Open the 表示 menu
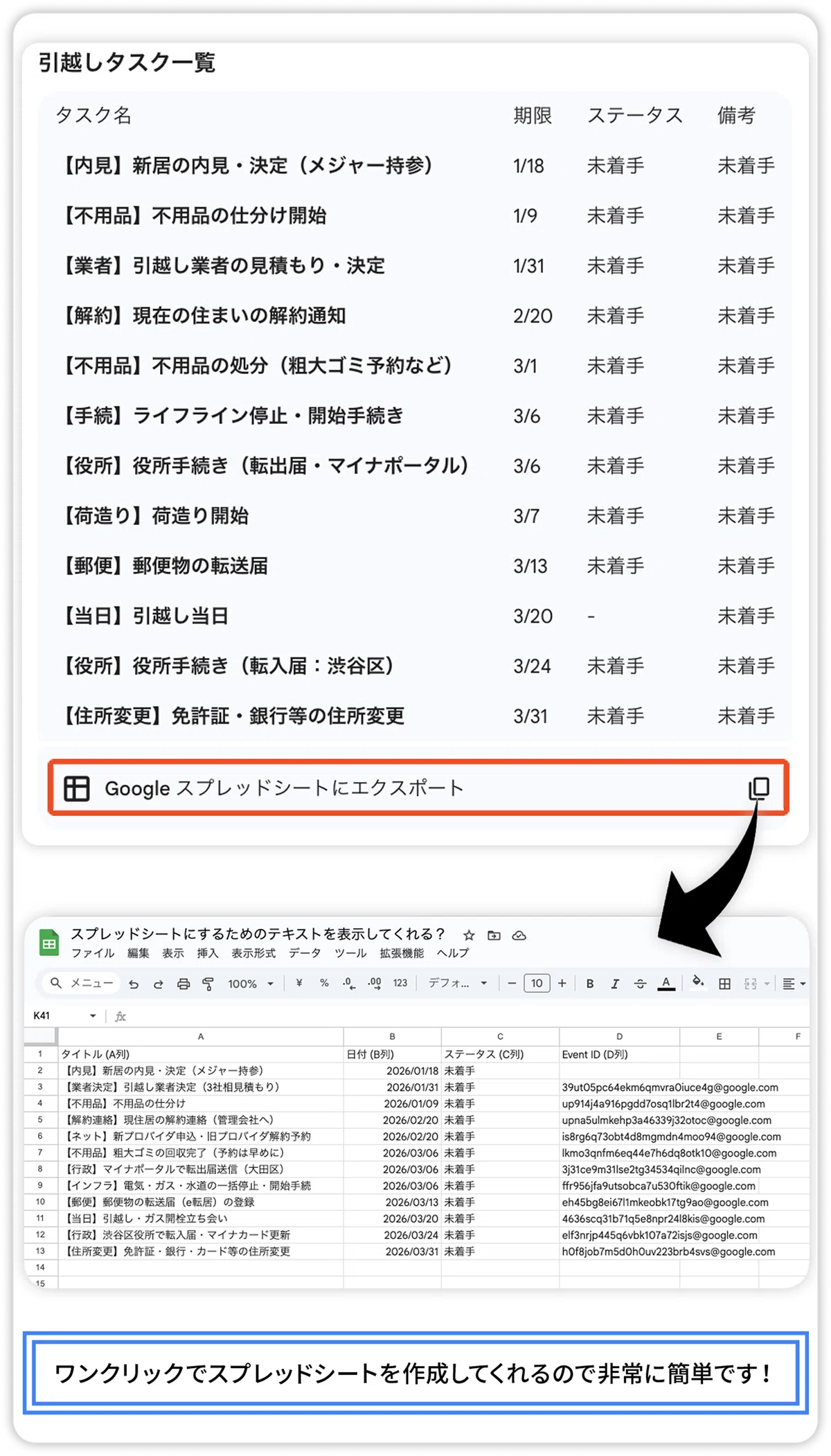Image resolution: width=831 pixels, height=1456 pixels. (x=172, y=953)
